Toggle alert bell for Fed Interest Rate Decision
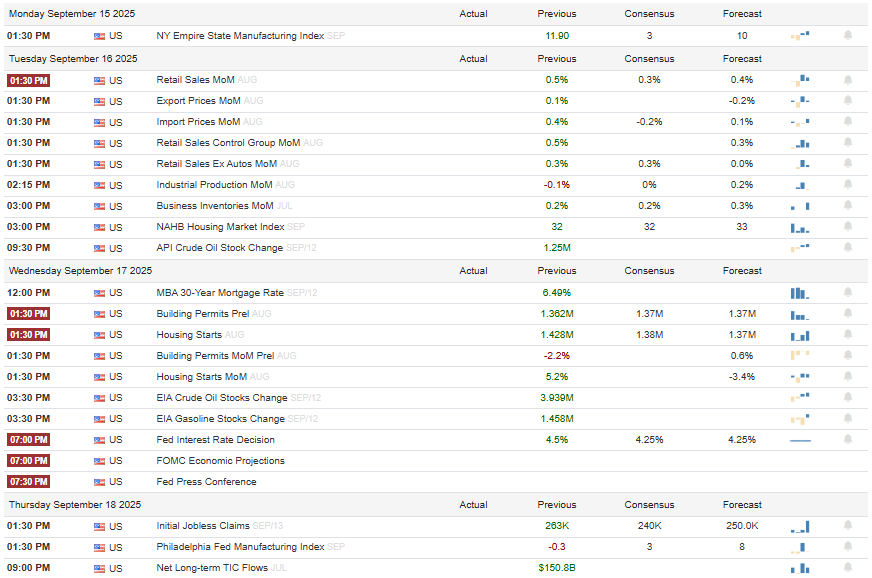Screen dimensions: 872x578 pos(848,439)
